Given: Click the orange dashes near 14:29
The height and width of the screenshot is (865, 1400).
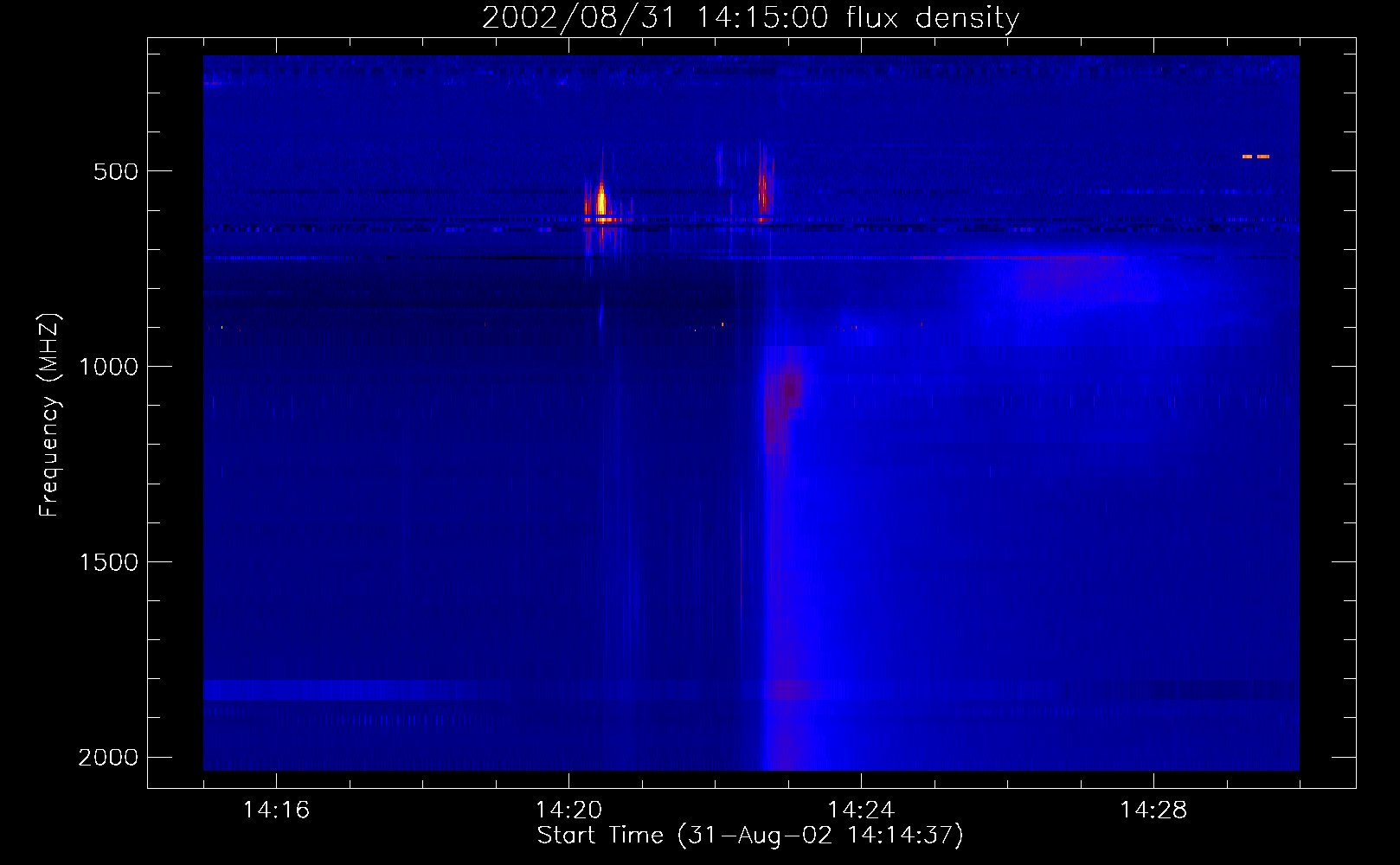Looking at the screenshot, I should pos(1256,157).
